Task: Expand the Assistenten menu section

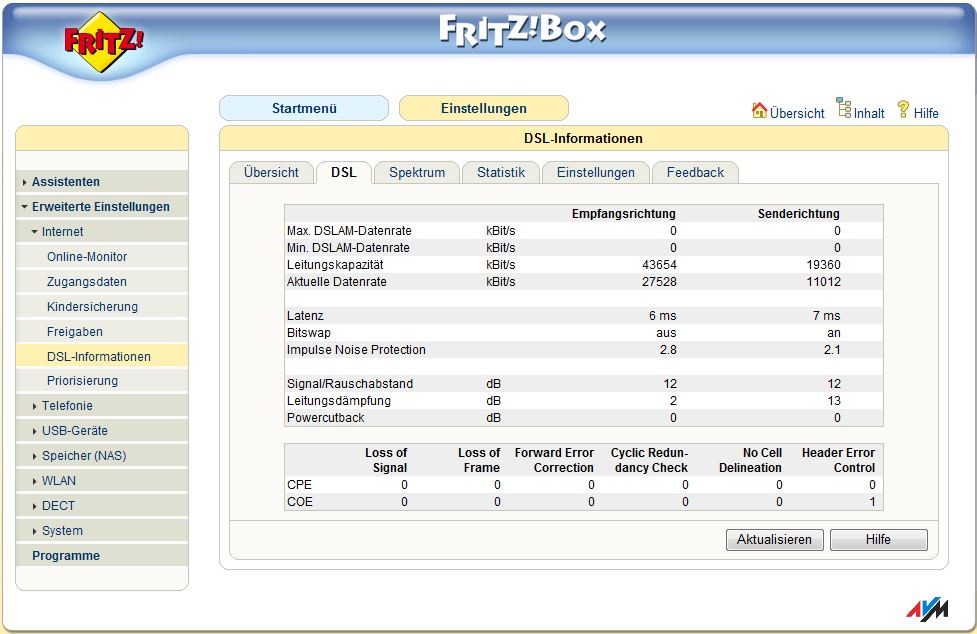Action: 65,182
